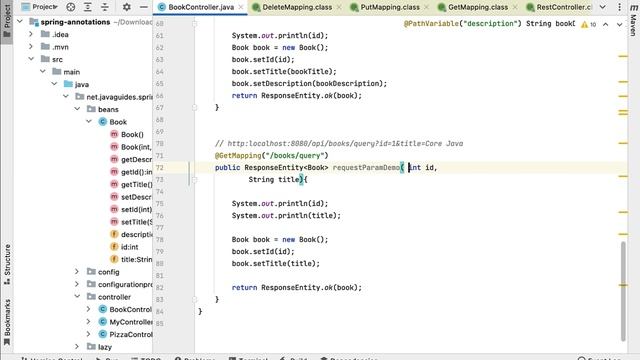Image resolution: width=640 pixels, height=360 pixels.
Task: Expand the configurationpro package
Action: coord(77,284)
